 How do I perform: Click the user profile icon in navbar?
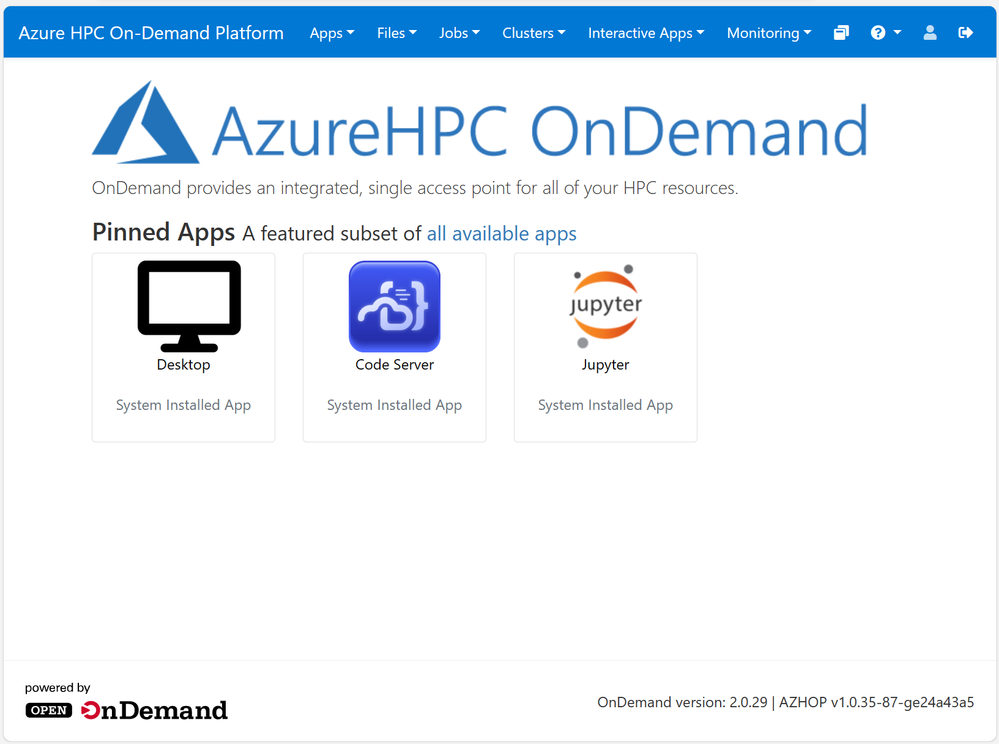tap(930, 32)
